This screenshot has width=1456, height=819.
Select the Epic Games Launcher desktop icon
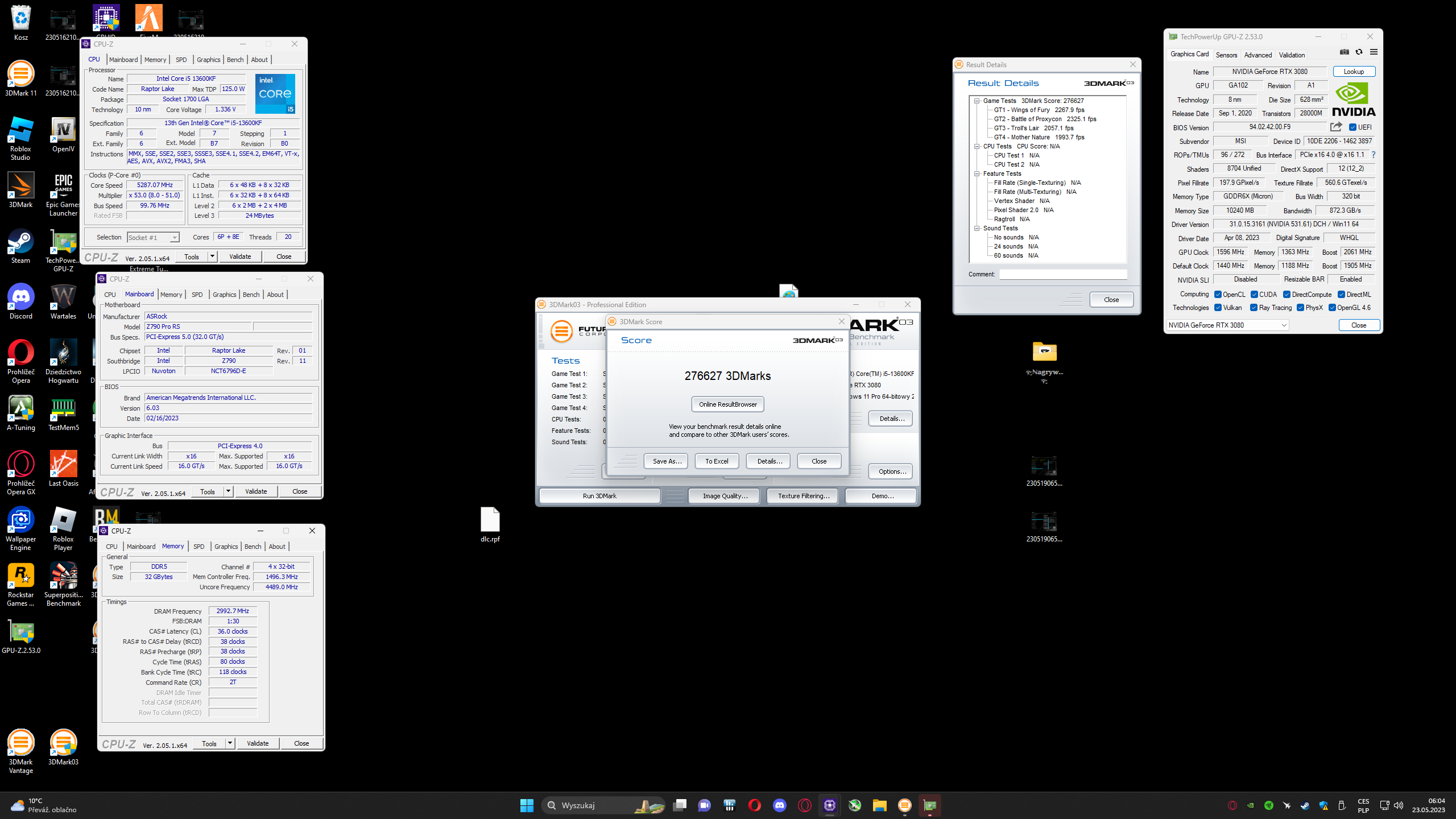[x=63, y=194]
